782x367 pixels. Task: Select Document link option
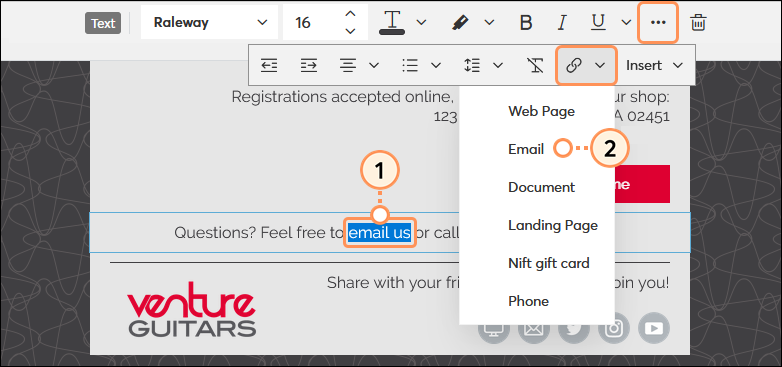542,187
